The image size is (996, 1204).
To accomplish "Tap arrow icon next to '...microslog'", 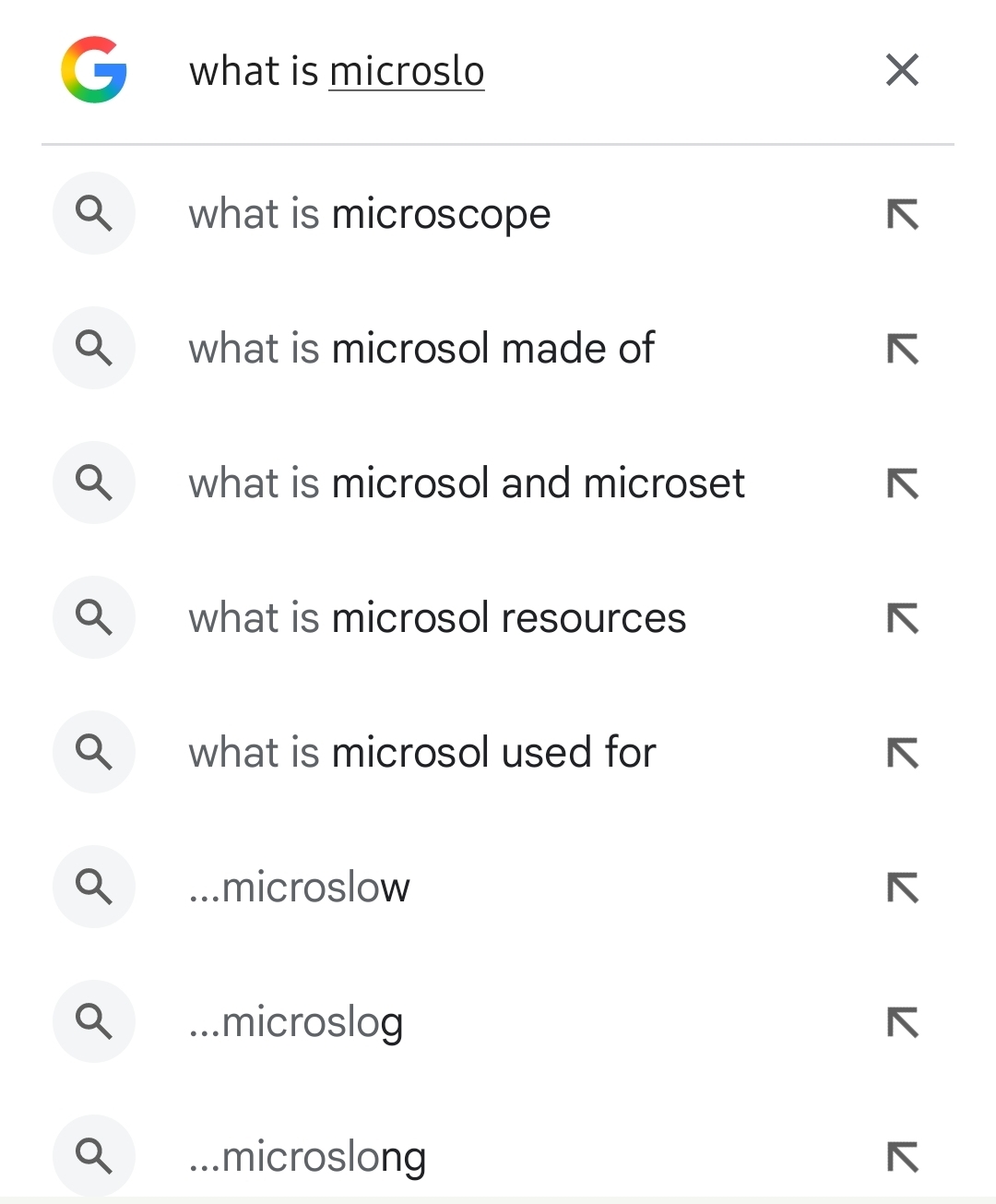I will pyautogui.click(x=902, y=1022).
